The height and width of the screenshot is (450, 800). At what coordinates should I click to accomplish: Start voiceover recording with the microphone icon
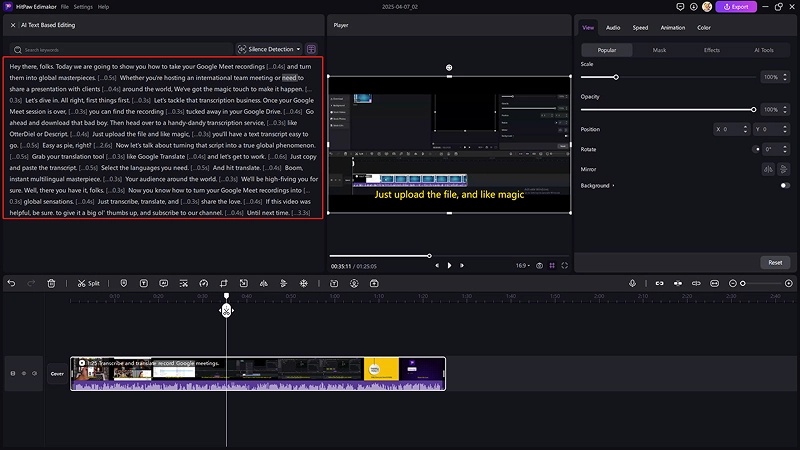[x=633, y=283]
